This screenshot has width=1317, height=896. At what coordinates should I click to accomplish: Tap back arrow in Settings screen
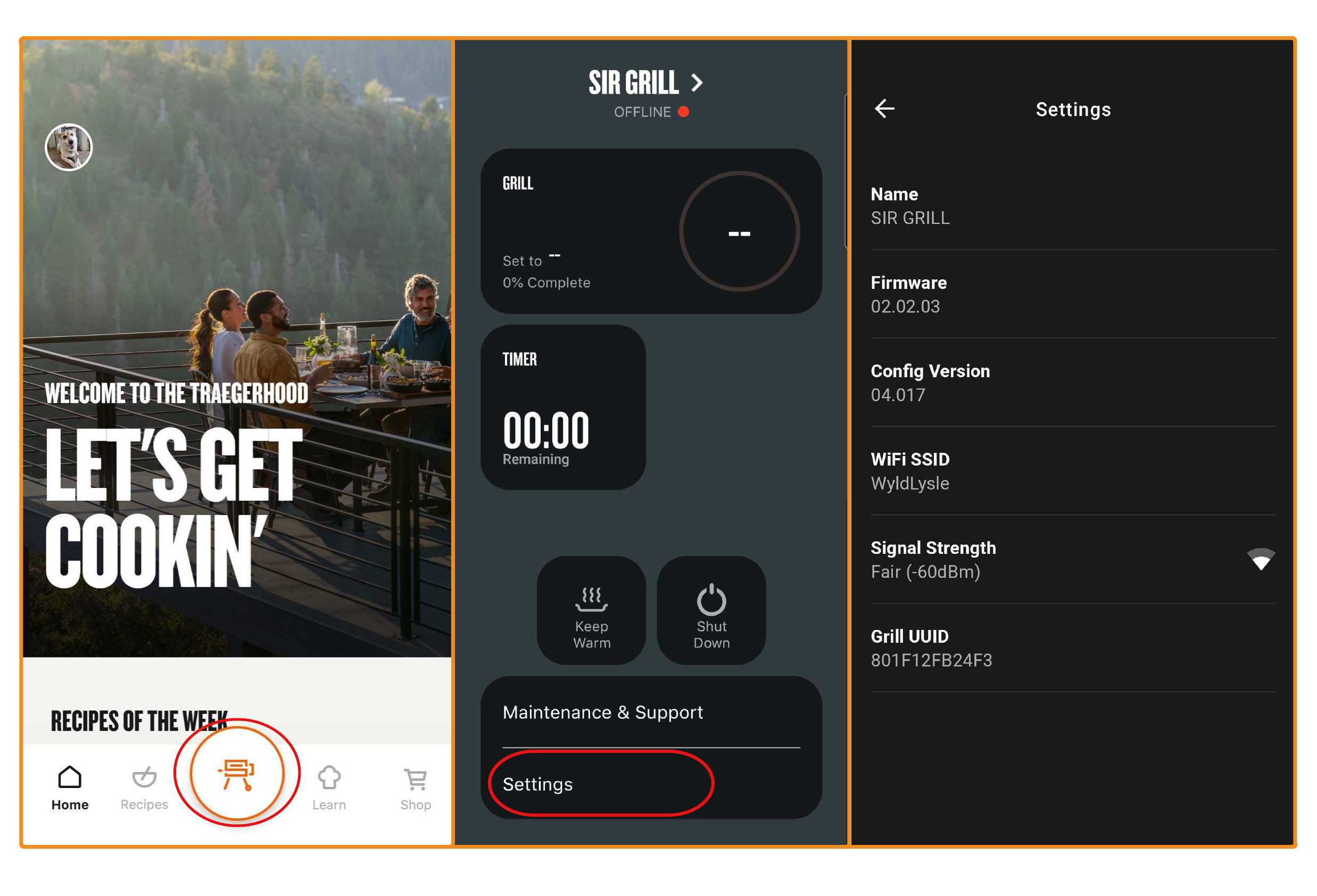click(884, 108)
